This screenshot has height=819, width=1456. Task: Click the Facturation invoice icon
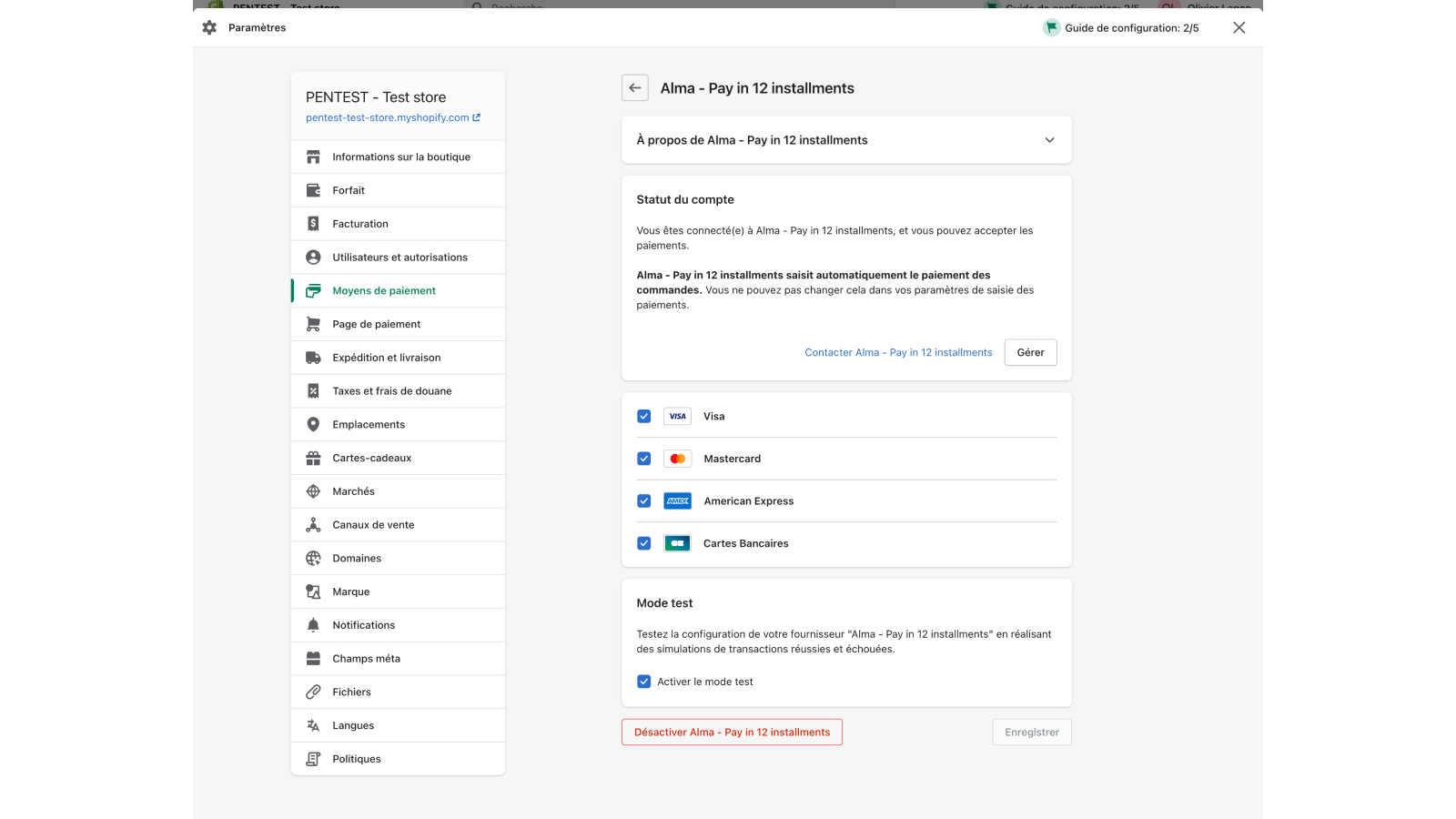(x=313, y=224)
